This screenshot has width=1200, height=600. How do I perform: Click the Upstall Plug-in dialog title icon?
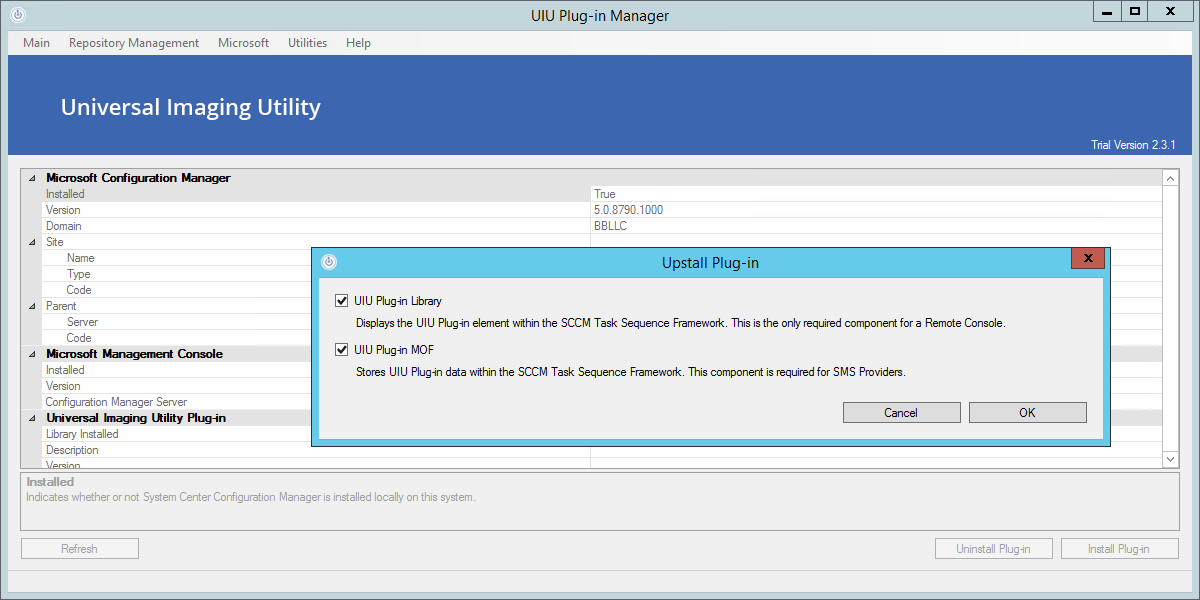[329, 262]
